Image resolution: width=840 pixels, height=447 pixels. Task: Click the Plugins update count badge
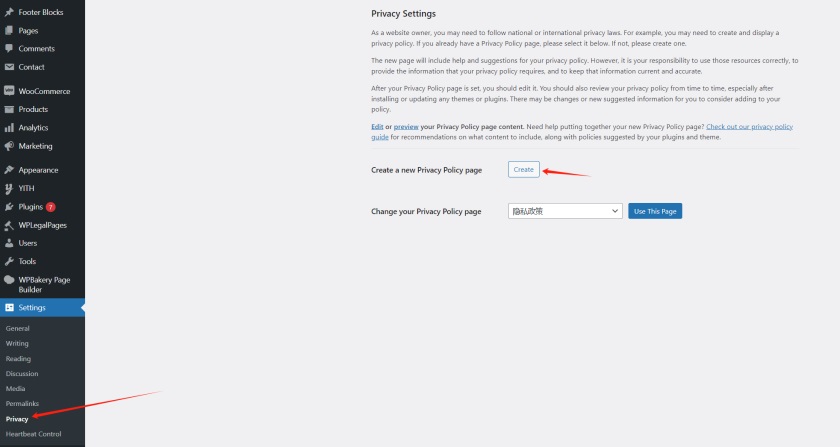click(51, 207)
